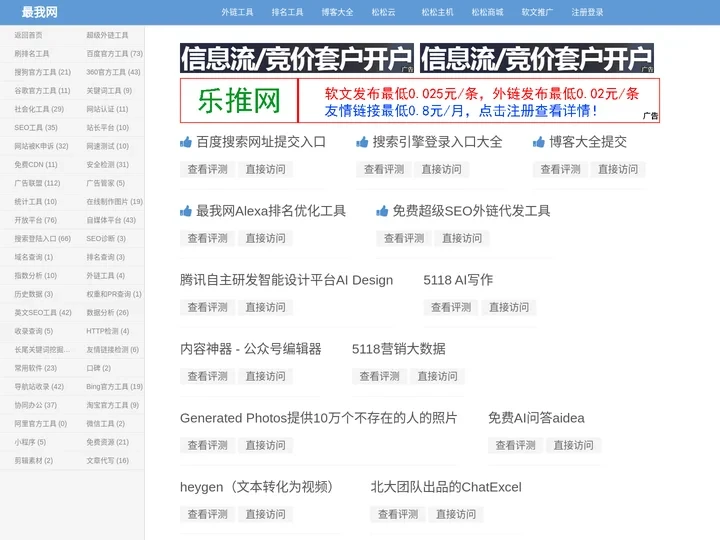Select 刷排名工具 in the sidebar
This screenshot has width=720, height=540.
pos(32,54)
